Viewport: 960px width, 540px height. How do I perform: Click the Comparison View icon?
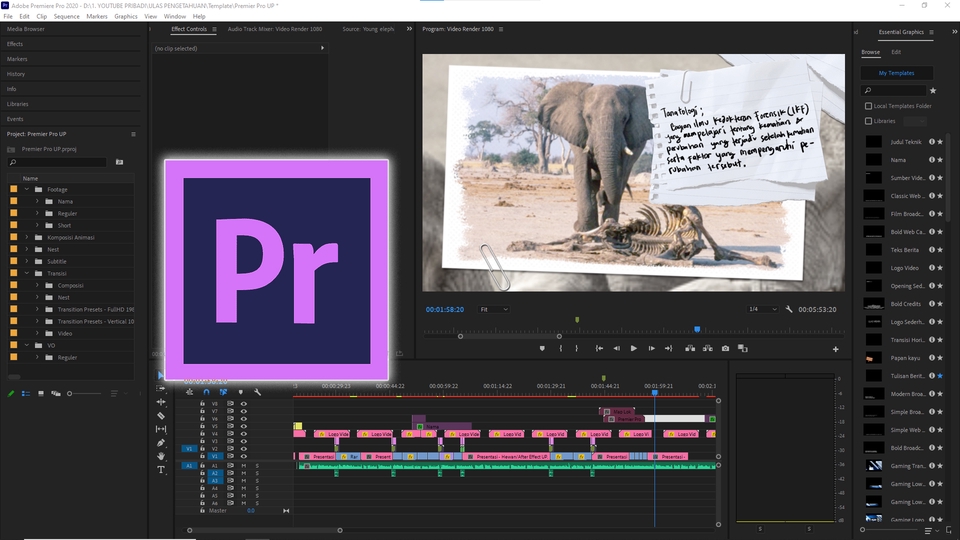[743, 348]
